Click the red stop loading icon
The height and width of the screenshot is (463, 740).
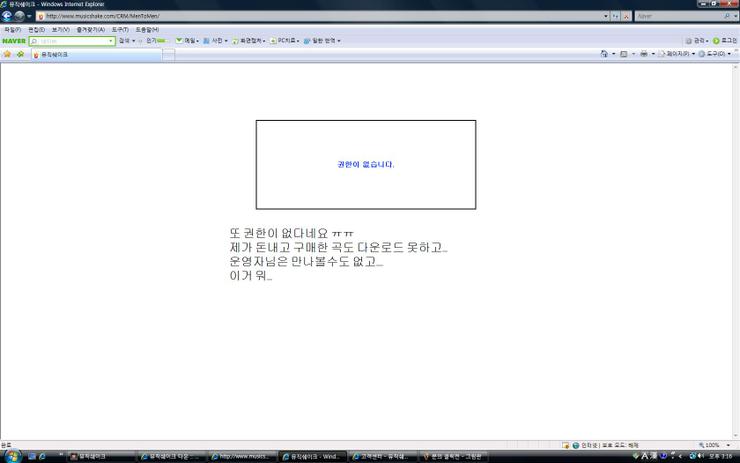(626, 16)
